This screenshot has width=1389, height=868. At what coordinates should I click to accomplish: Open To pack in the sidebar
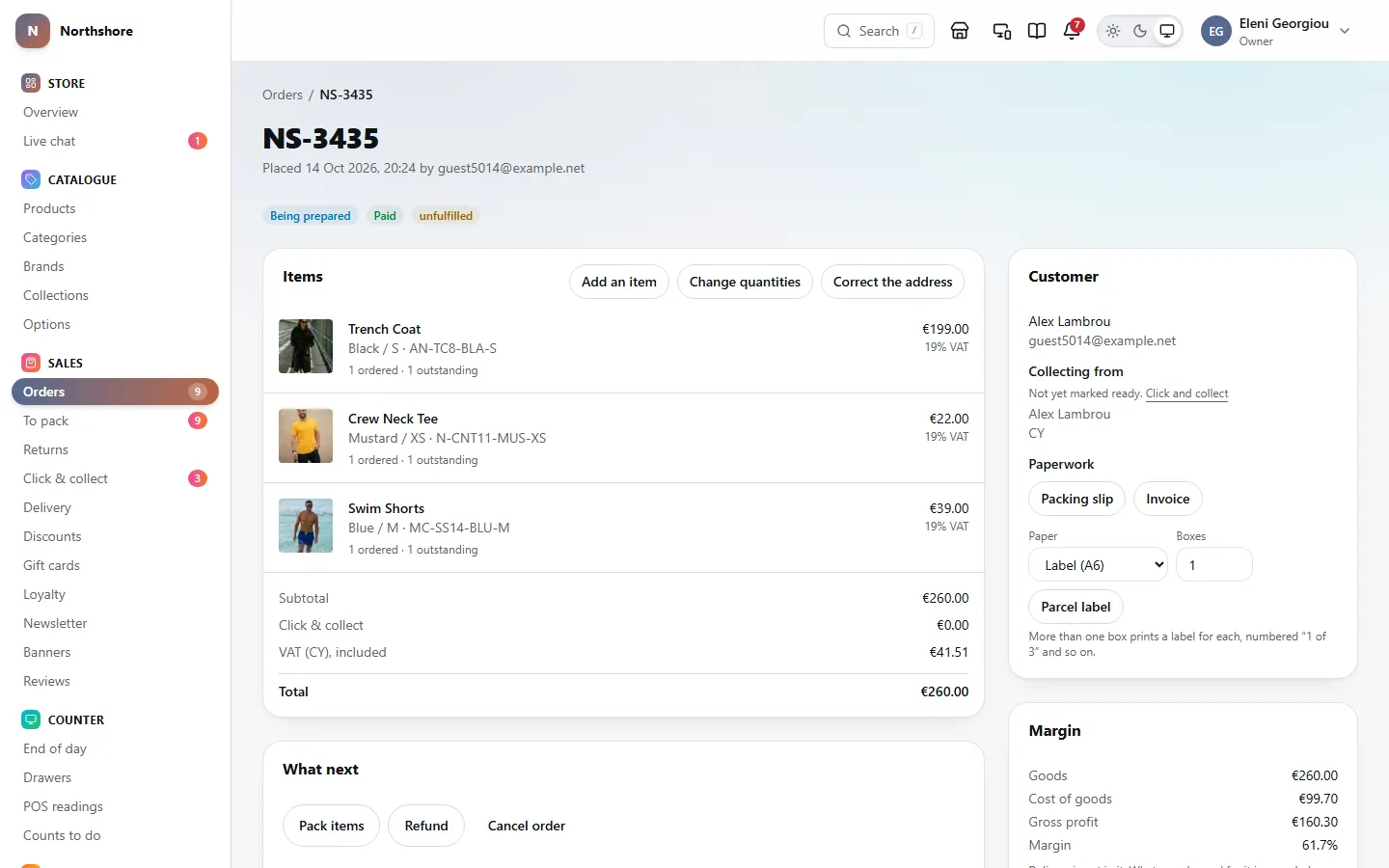tap(115, 420)
